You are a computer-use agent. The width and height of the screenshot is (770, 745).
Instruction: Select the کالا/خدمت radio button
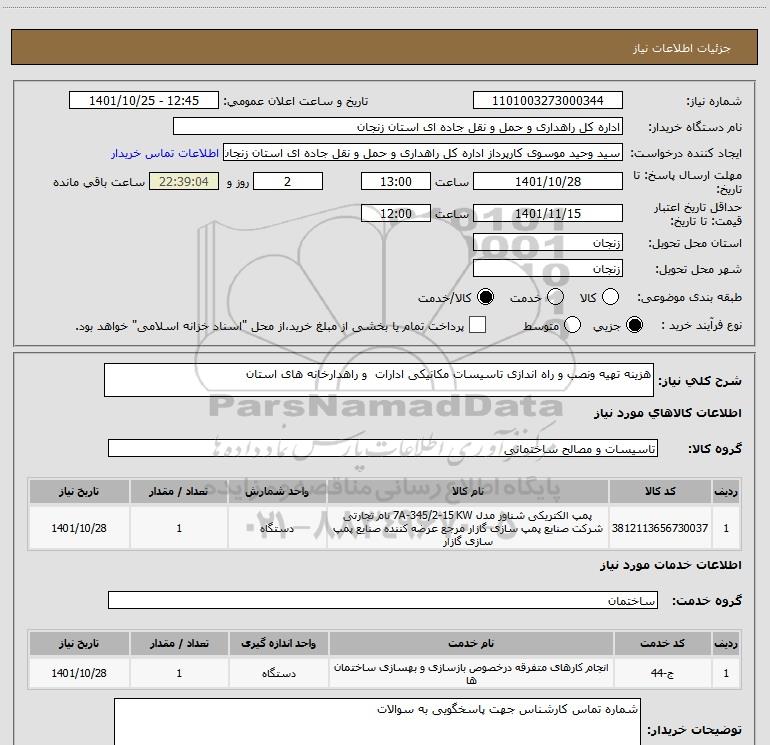[486, 297]
